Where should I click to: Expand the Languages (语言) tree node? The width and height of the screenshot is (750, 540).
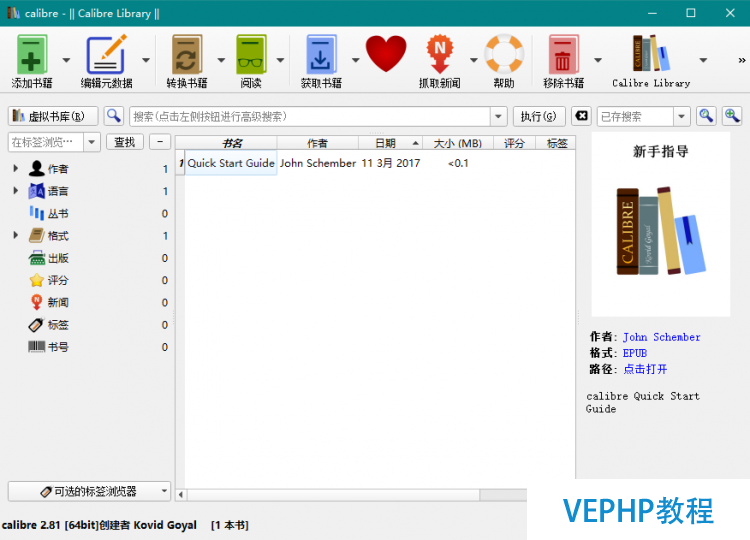[15, 191]
